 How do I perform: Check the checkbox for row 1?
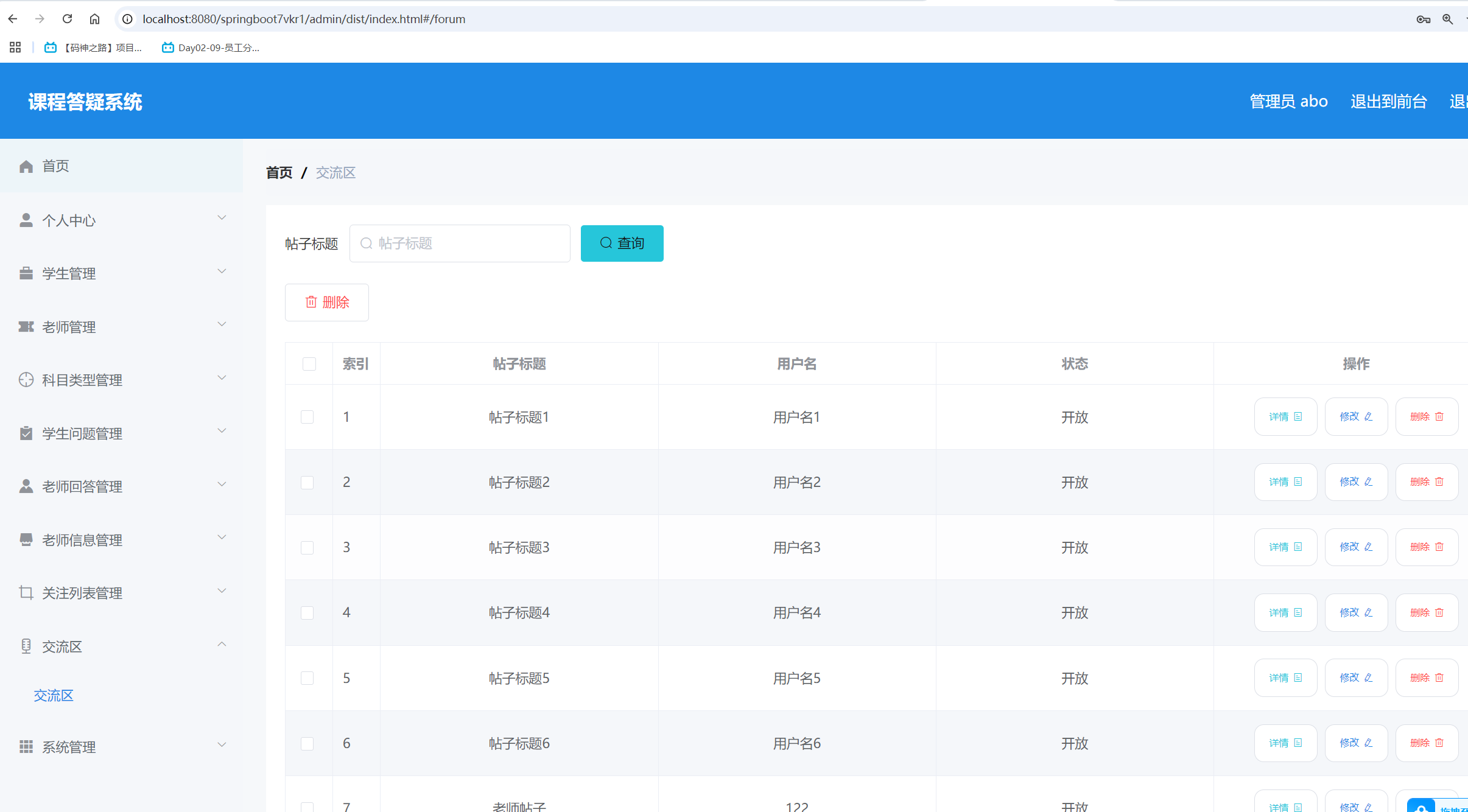(x=307, y=417)
